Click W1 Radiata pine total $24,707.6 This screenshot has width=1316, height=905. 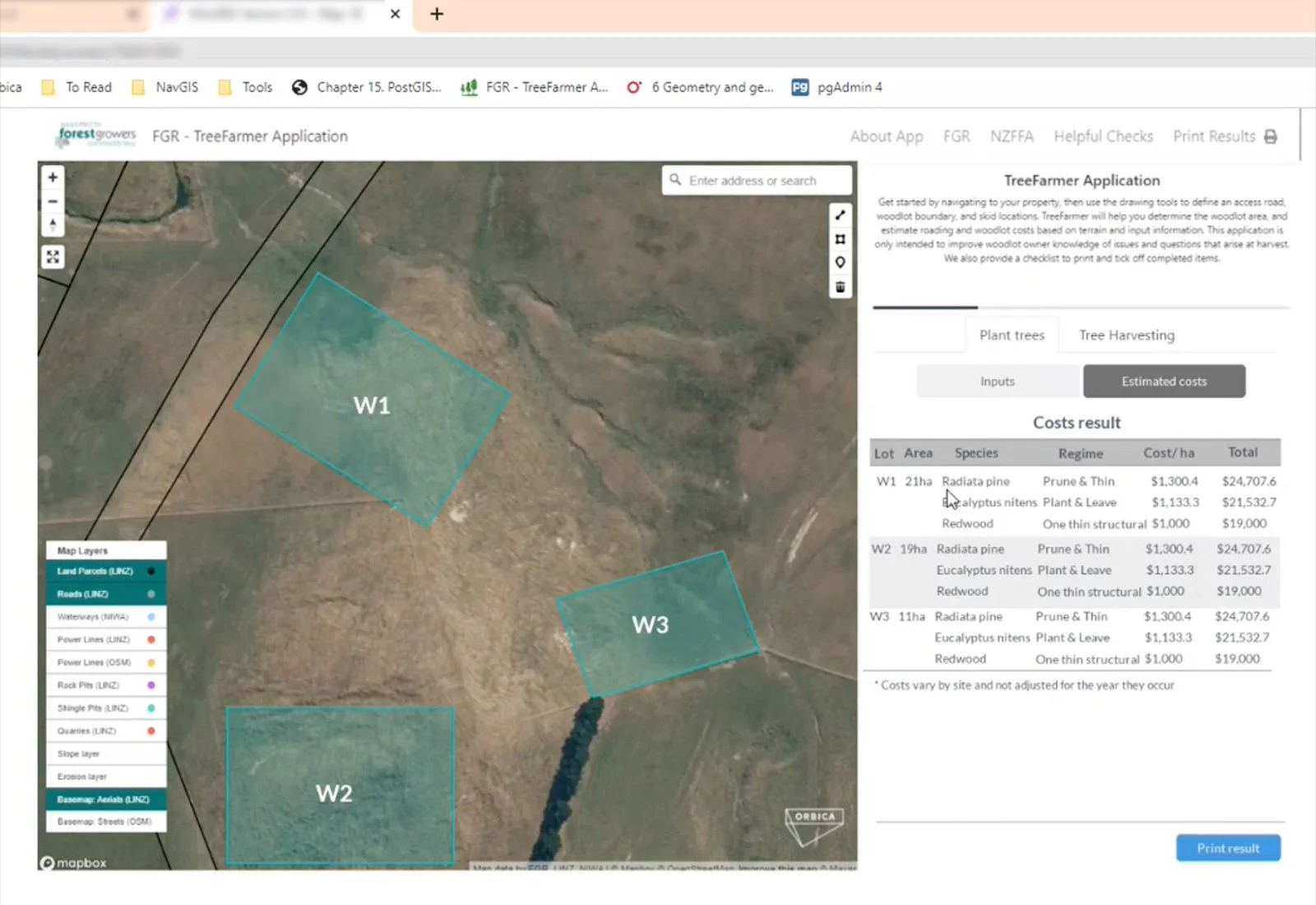click(1249, 481)
